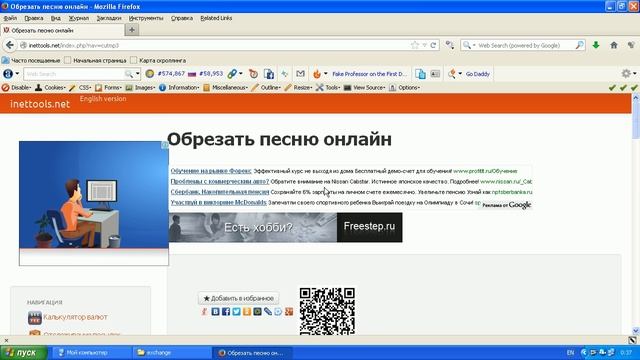The width and height of the screenshot is (640, 360).
Task: Open the Forms dropdown menu
Action: (x=109, y=87)
